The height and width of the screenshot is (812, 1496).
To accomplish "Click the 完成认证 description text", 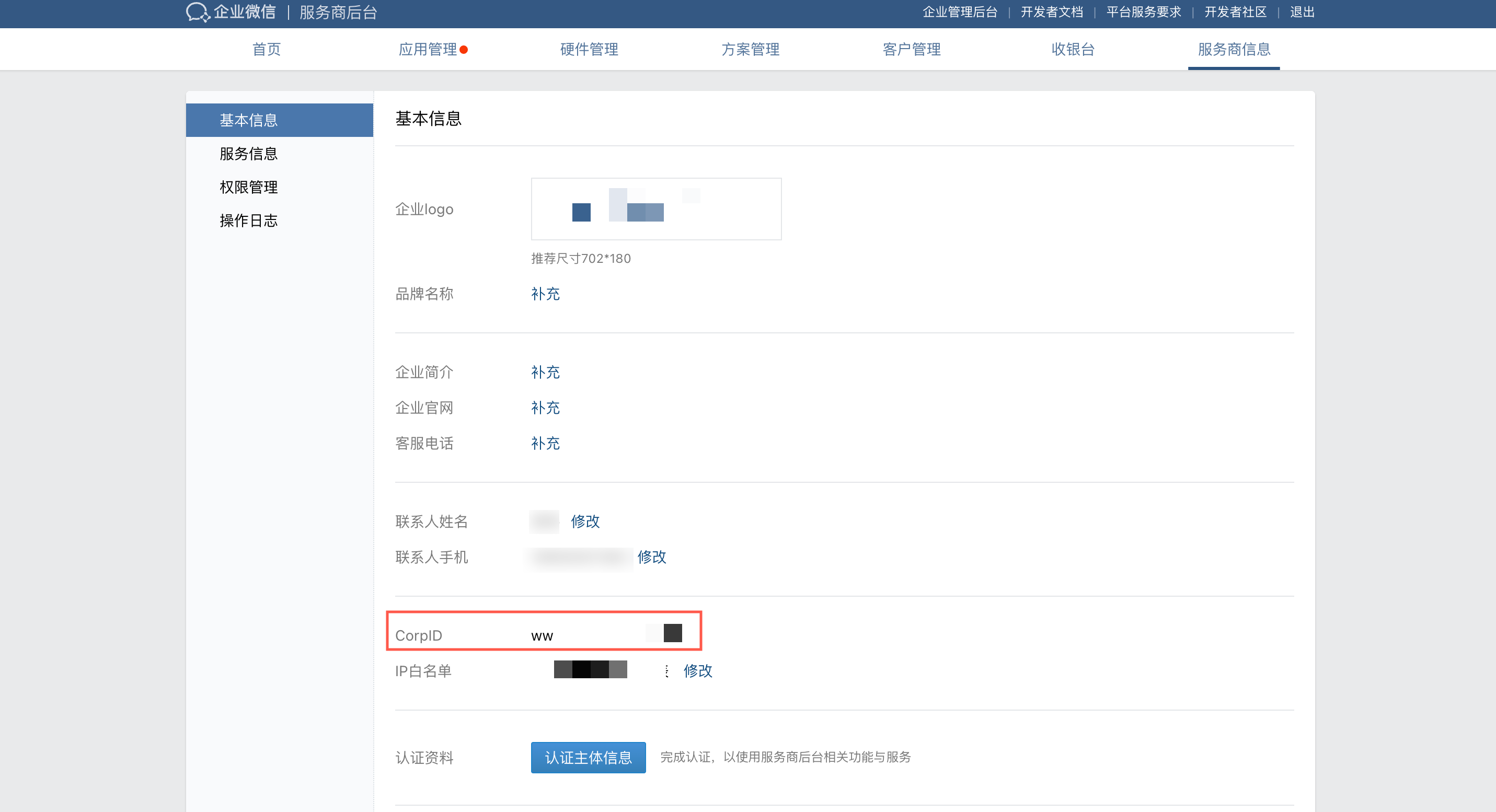I will point(785,757).
